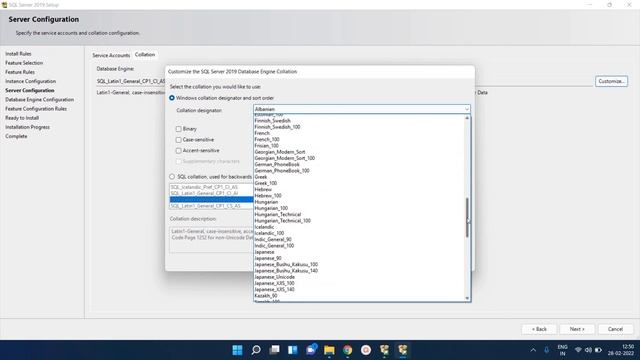The width and height of the screenshot is (640, 360).
Task: Select SQL_Icelandic_Pref_CP1_CI_AS in the SQL list
Action: [x=204, y=187]
